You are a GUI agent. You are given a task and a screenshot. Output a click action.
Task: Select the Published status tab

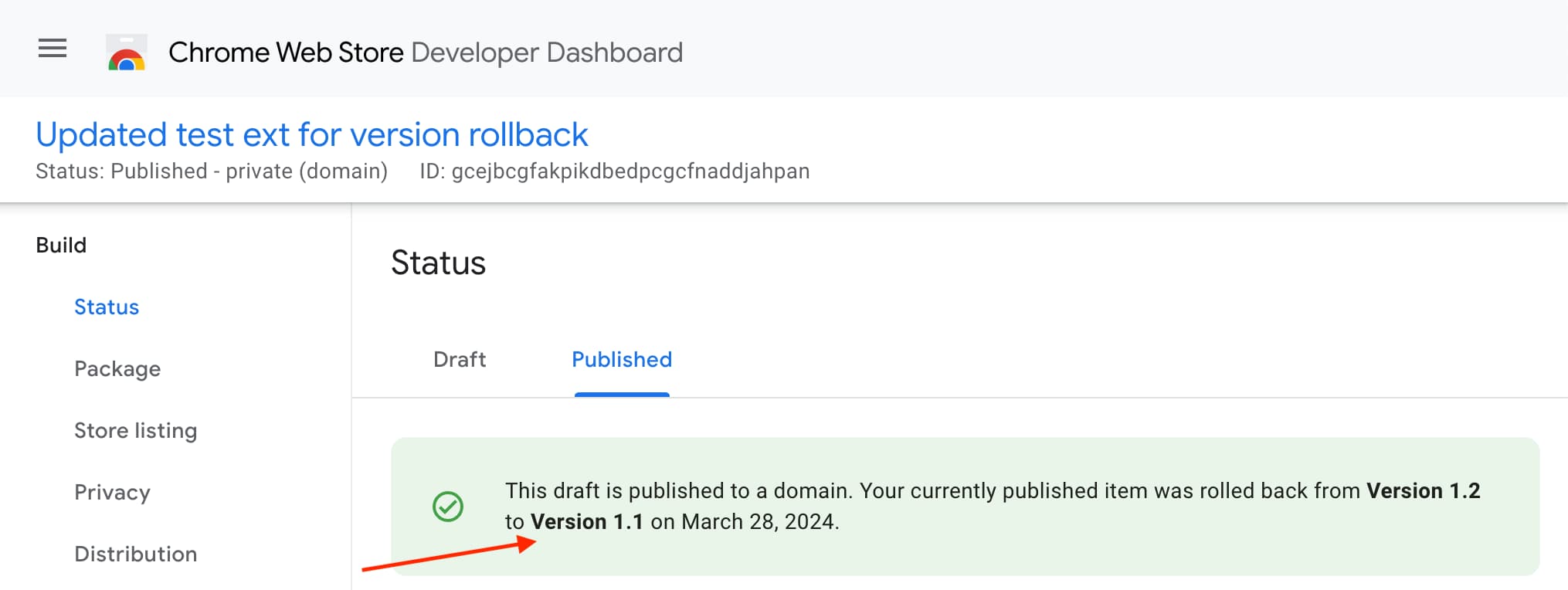[622, 360]
